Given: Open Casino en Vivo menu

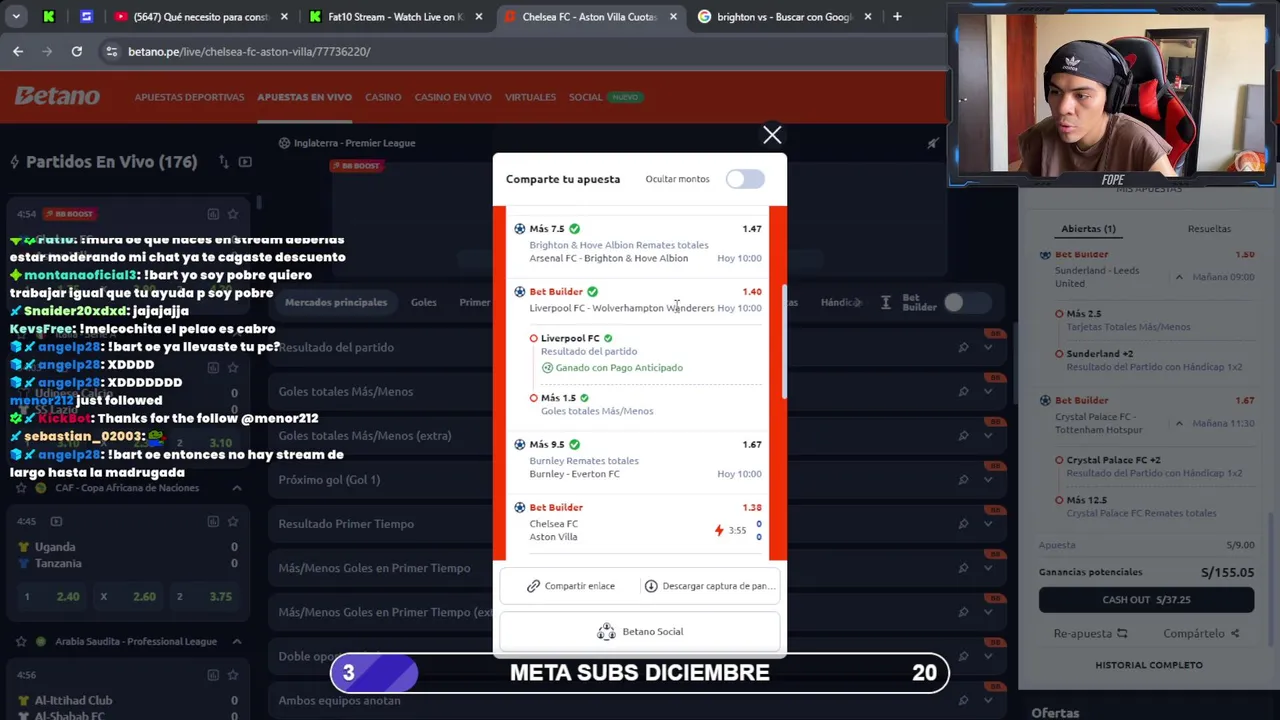Looking at the screenshot, I should click(453, 97).
